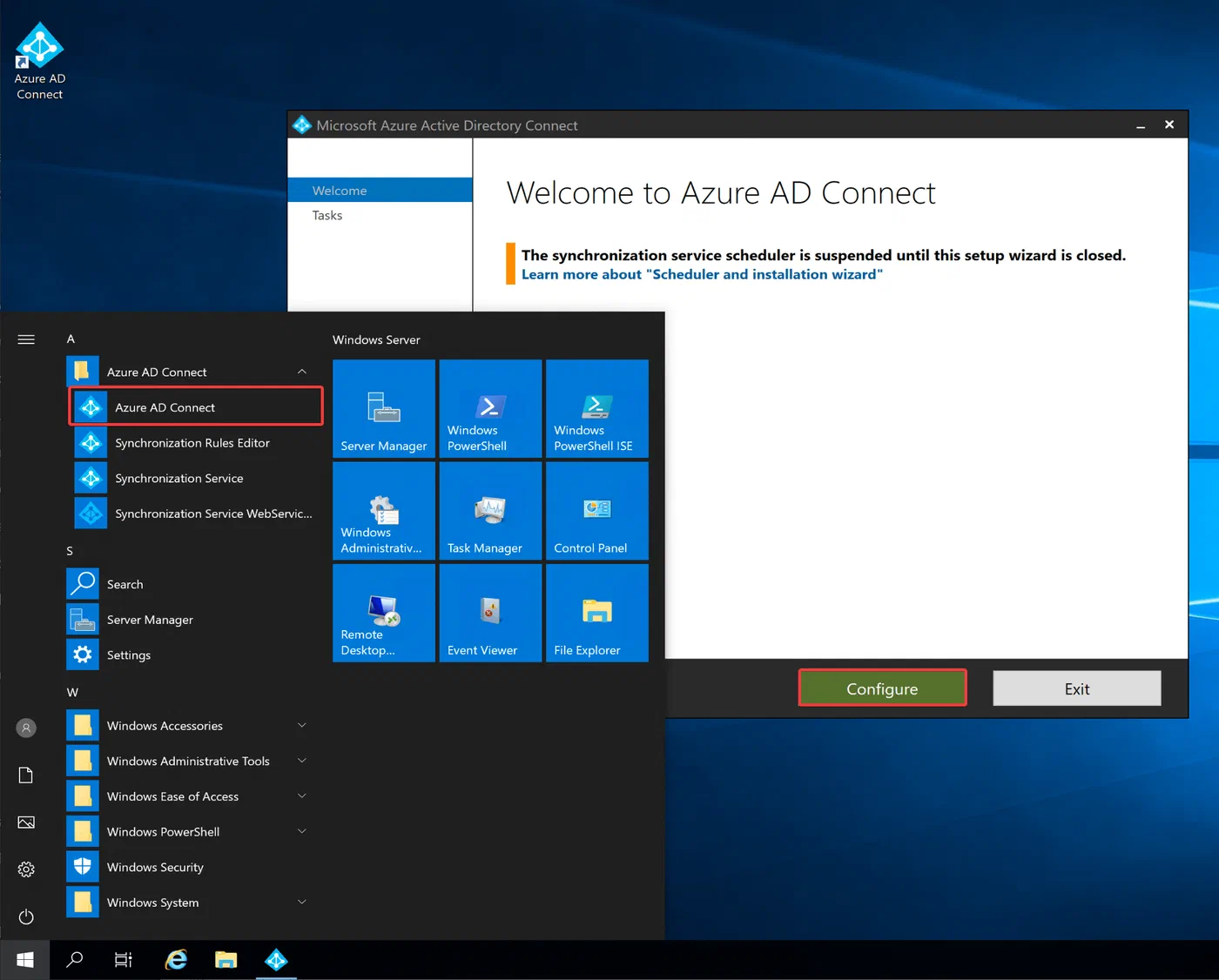Click the Power icon in Start
Screen dimensions: 1219x980
coord(26,916)
